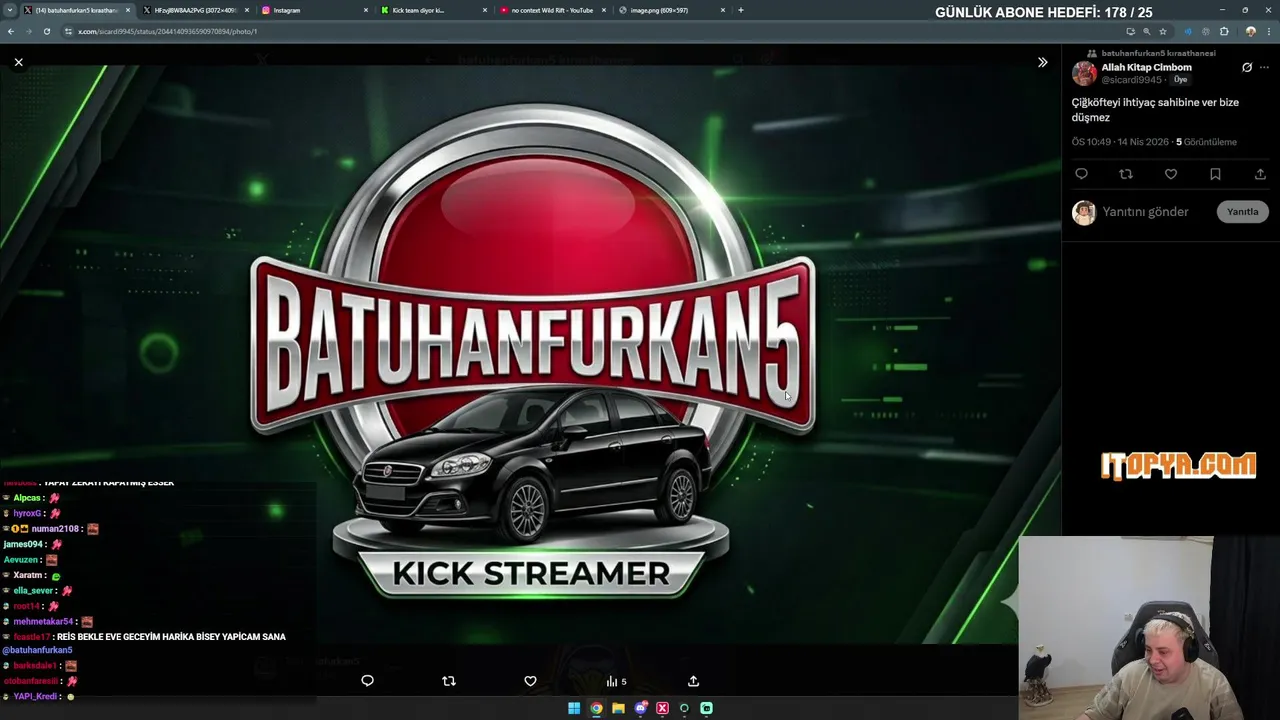
Task: Open a new browser tab
Action: point(741,10)
